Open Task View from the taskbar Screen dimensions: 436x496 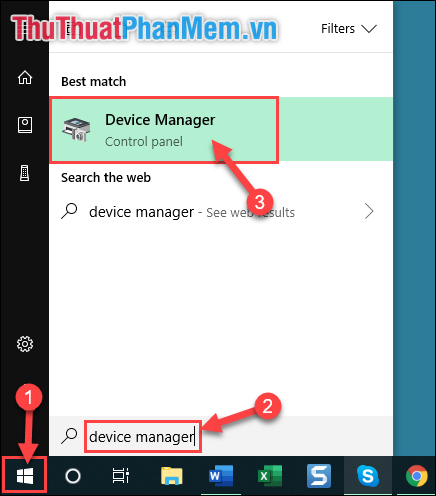121,476
